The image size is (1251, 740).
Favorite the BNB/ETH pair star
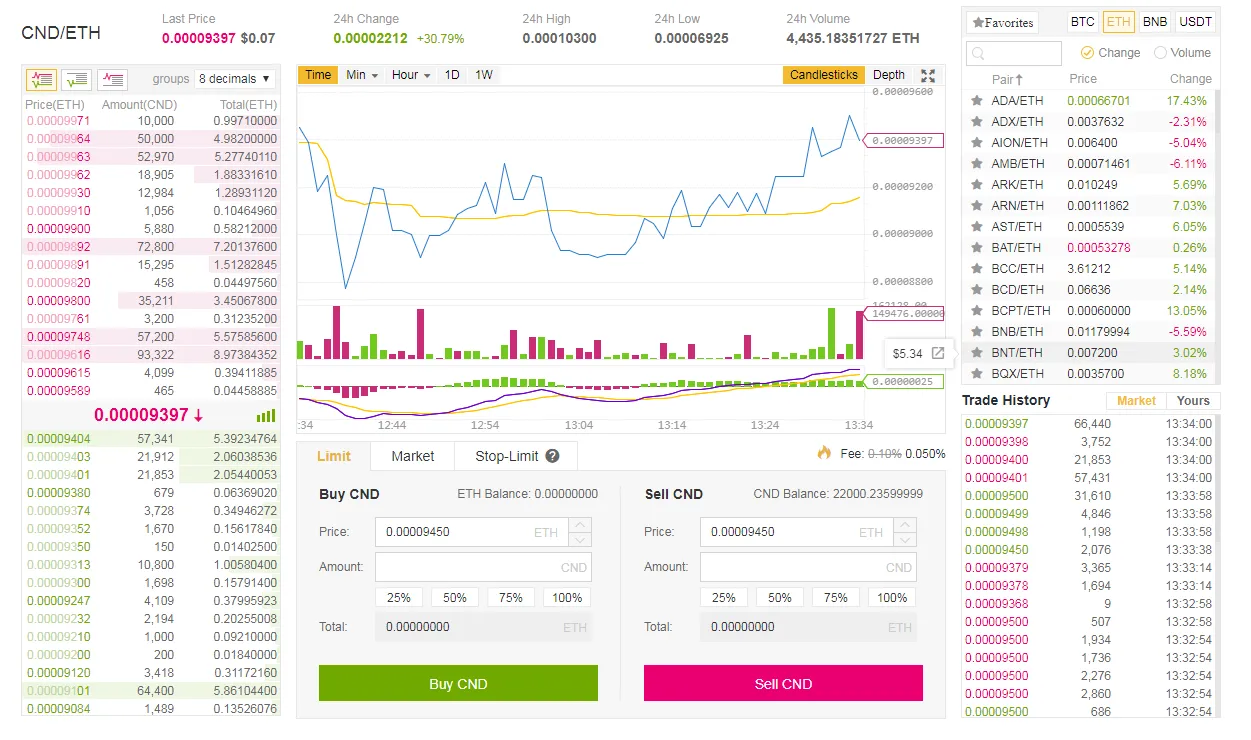(x=977, y=332)
